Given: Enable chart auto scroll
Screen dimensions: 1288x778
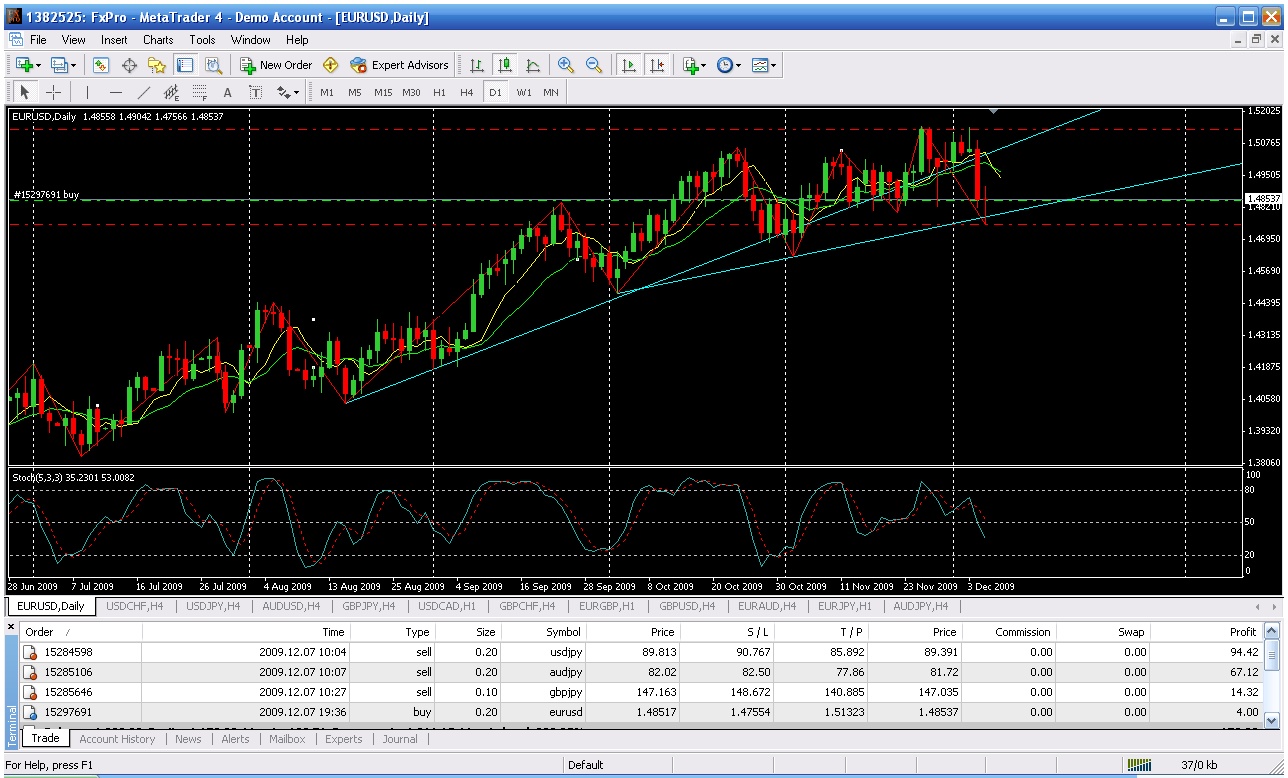Looking at the screenshot, I should pos(629,65).
